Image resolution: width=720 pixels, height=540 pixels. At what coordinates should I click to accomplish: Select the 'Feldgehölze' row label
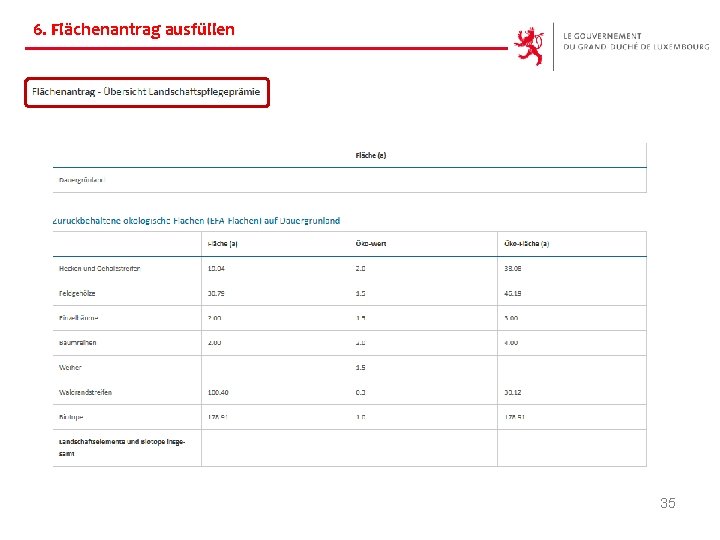pos(77,293)
